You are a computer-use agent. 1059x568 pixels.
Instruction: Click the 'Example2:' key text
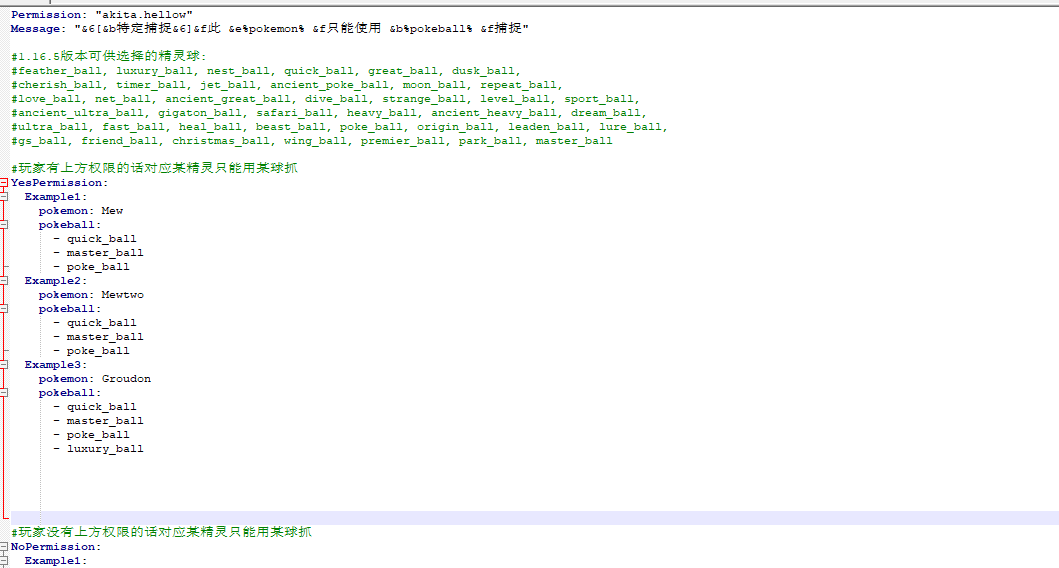56,281
